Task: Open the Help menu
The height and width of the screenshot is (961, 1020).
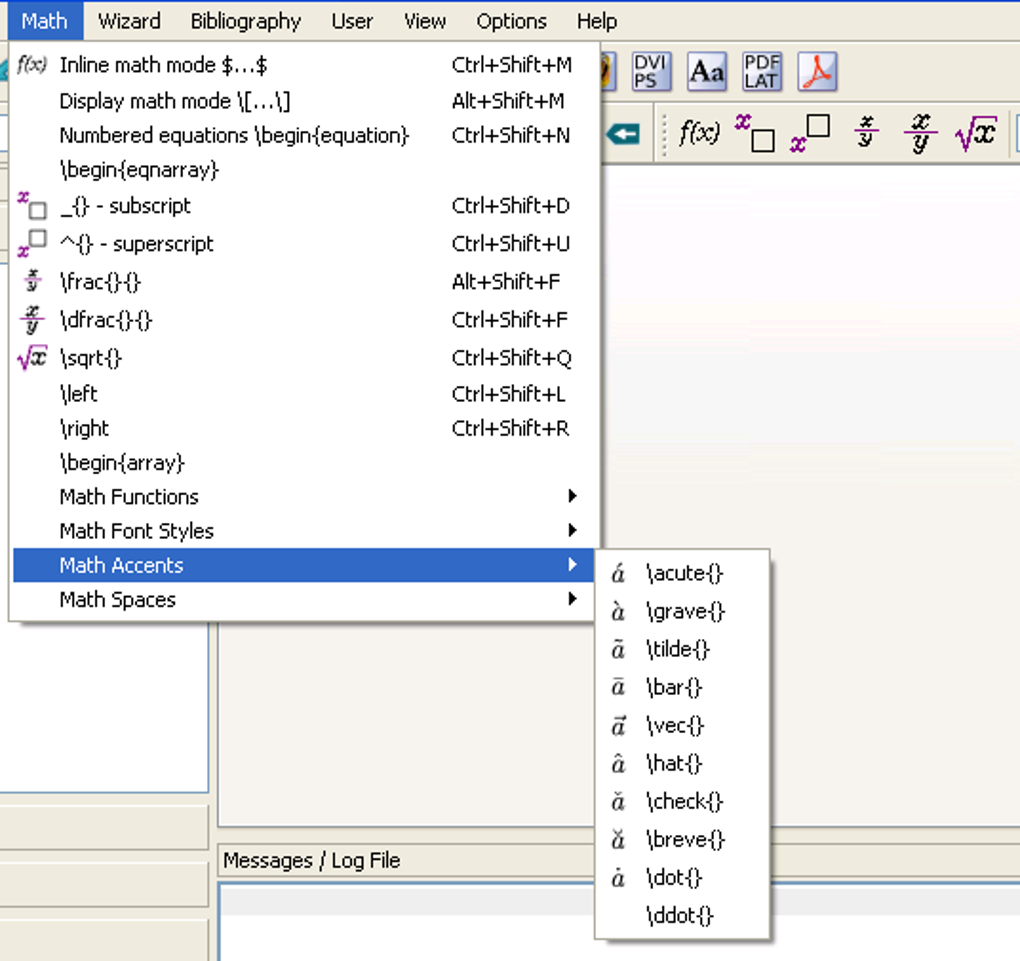Action: (597, 21)
